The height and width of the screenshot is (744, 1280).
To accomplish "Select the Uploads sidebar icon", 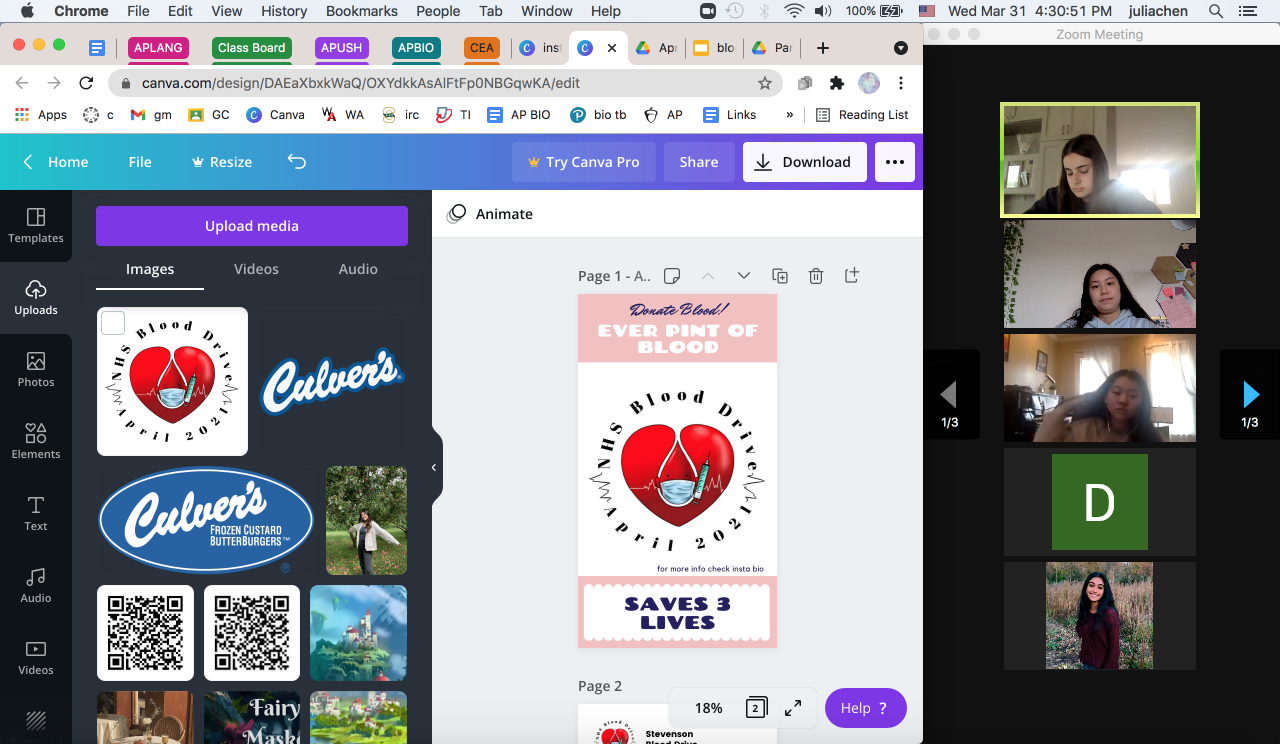I will pyautogui.click(x=36, y=298).
